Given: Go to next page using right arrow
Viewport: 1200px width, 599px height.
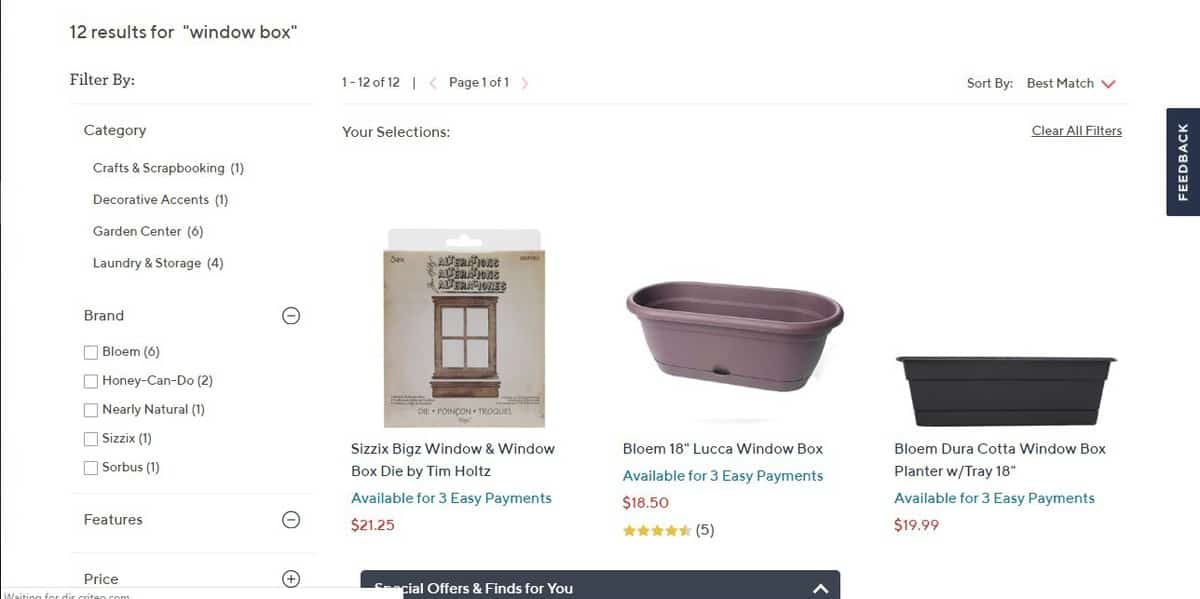Looking at the screenshot, I should [x=524, y=83].
